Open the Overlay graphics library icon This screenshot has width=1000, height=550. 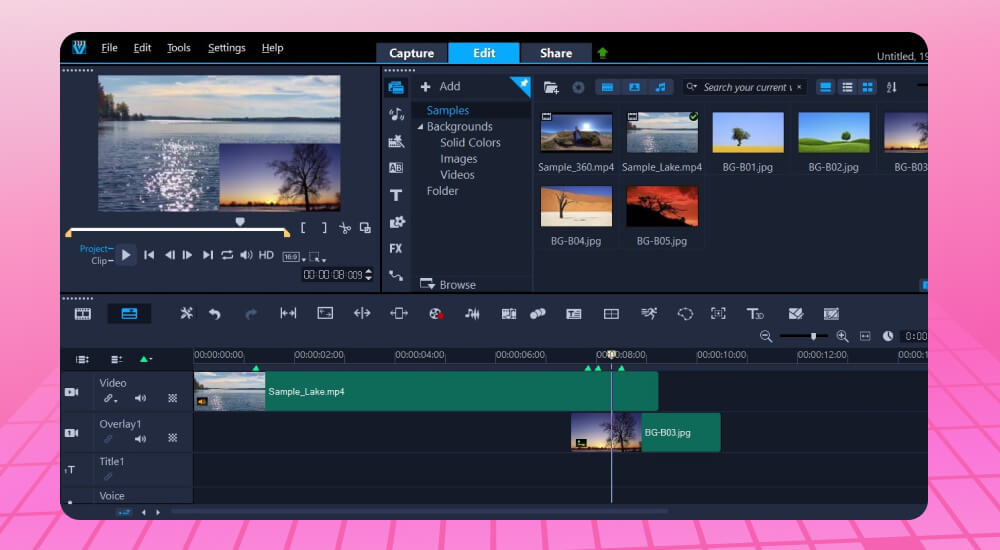pos(396,222)
